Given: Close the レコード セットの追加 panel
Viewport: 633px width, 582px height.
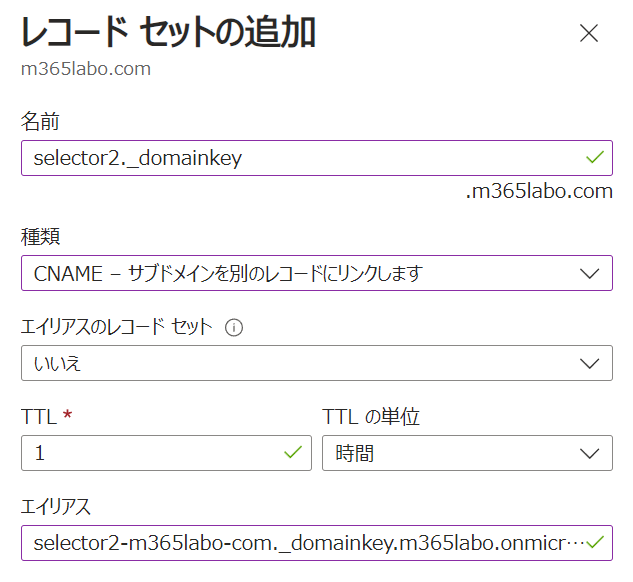Looking at the screenshot, I should coord(589,33).
